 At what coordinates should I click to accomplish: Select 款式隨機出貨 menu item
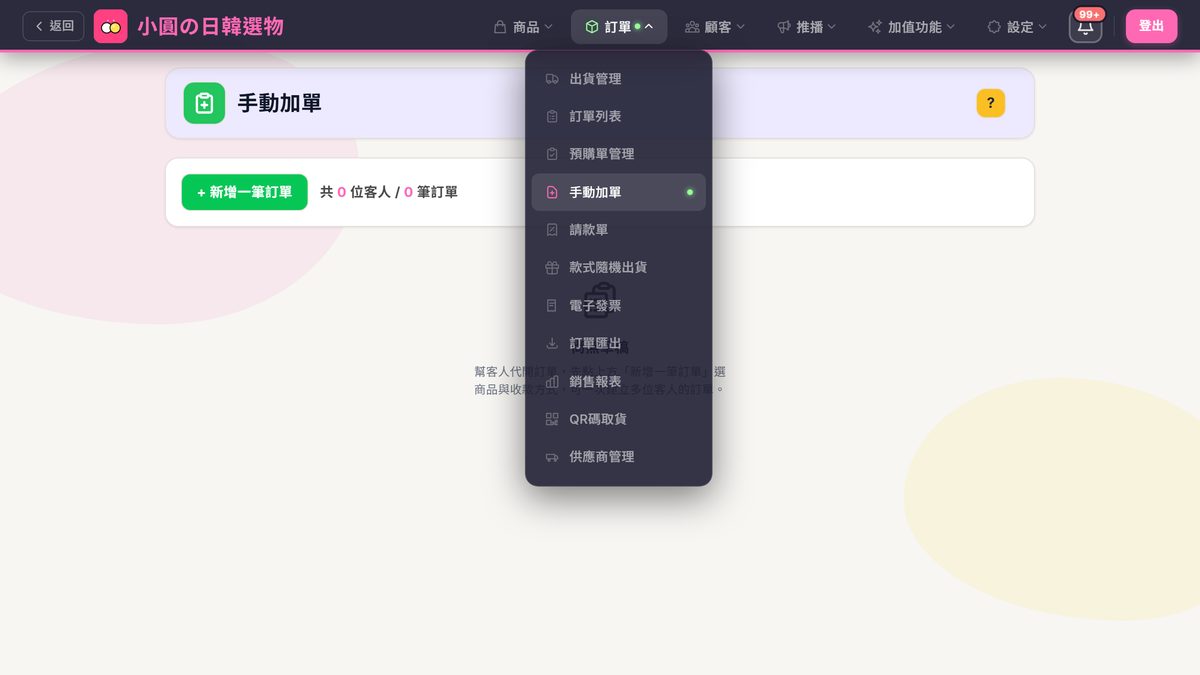618,268
